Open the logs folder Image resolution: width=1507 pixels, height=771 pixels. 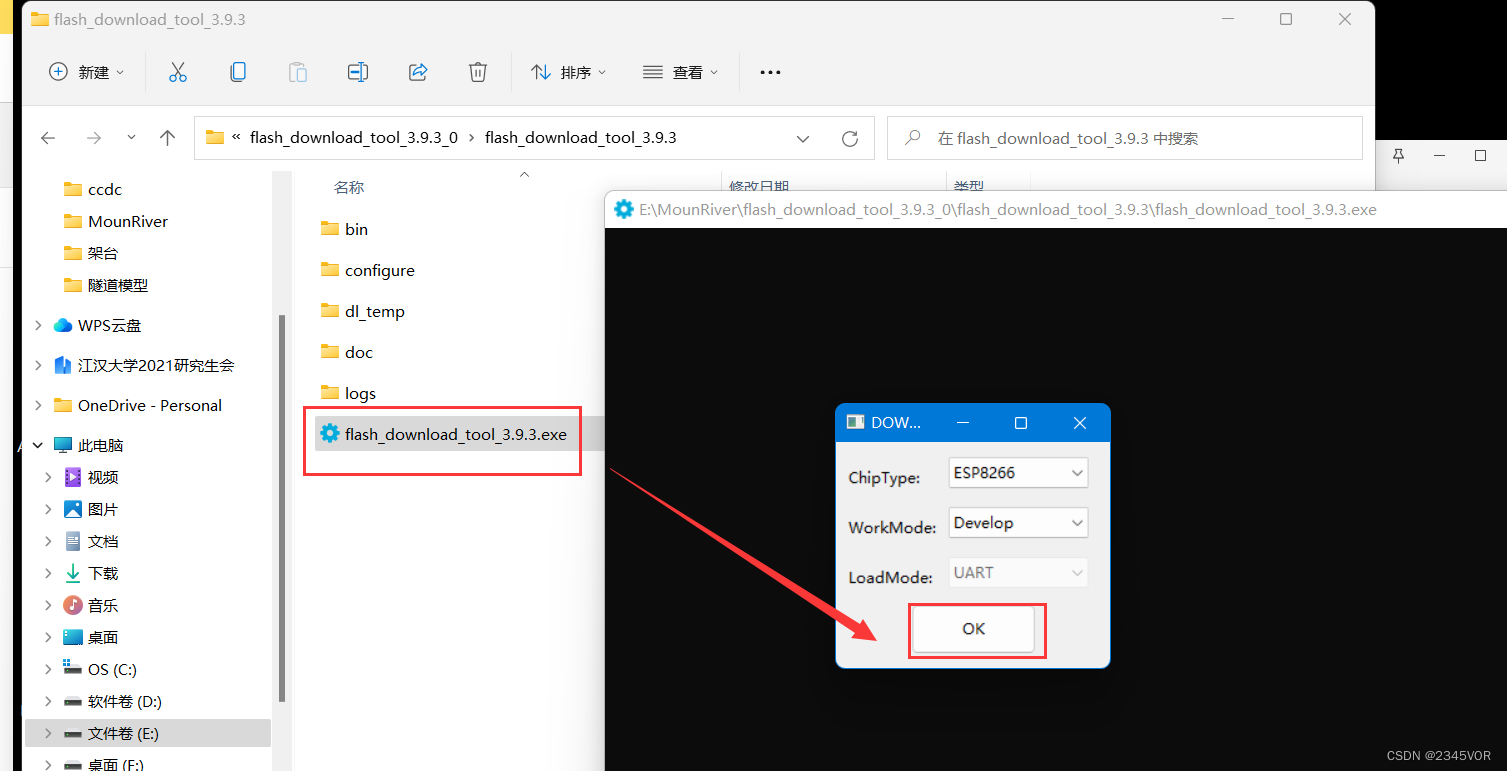click(x=349, y=393)
